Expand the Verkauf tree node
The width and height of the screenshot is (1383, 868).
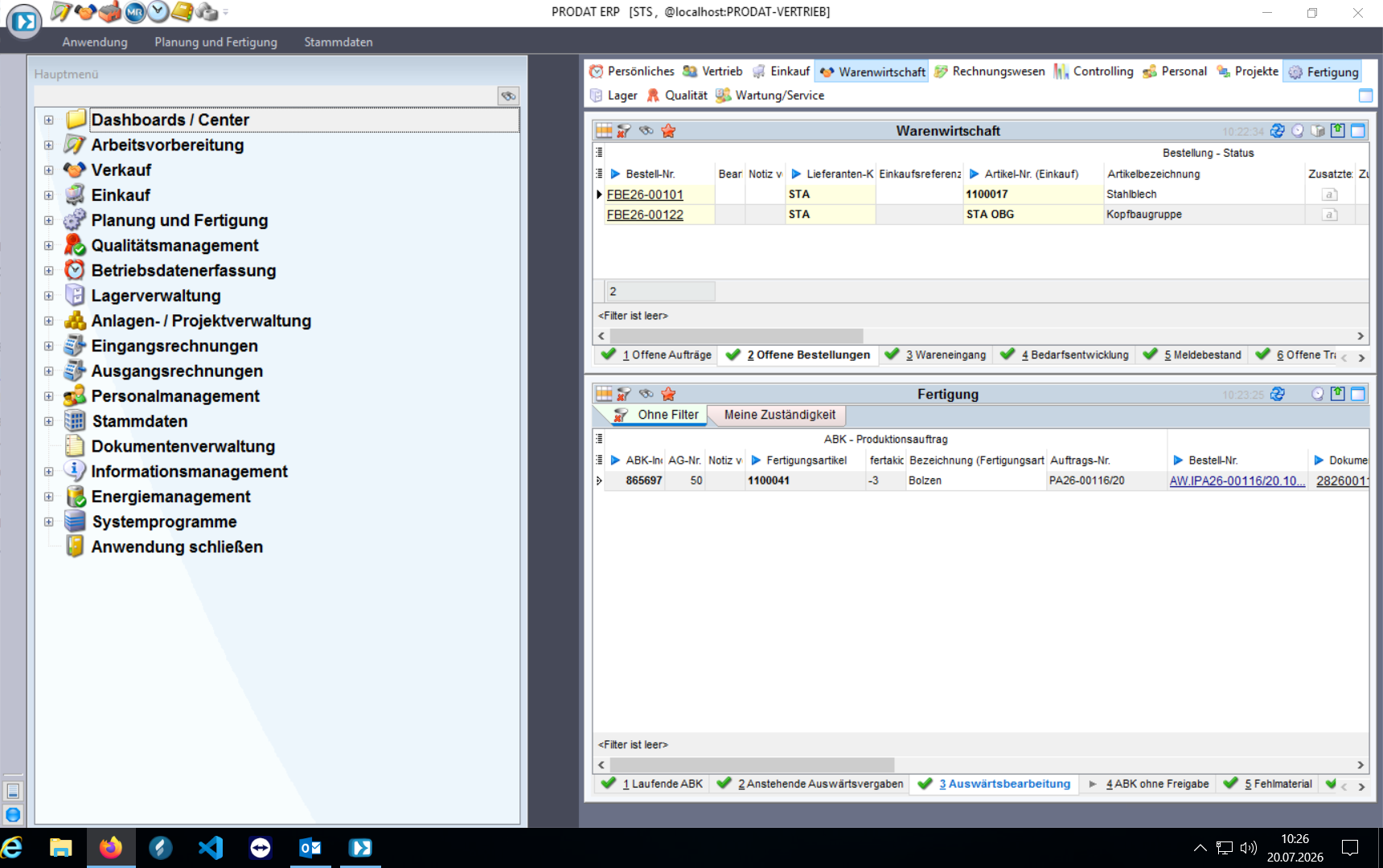[49, 170]
